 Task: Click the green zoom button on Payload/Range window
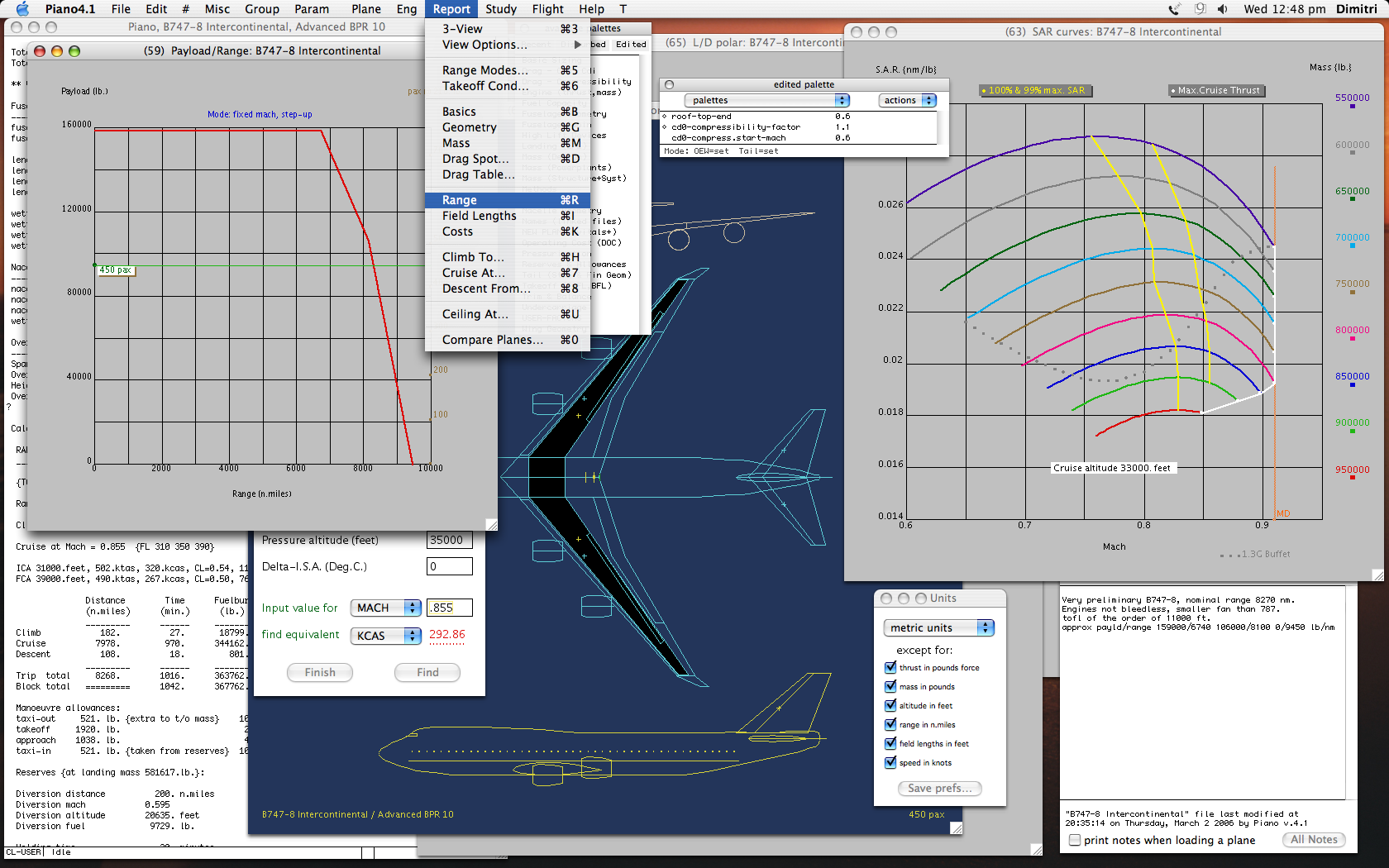[74, 51]
